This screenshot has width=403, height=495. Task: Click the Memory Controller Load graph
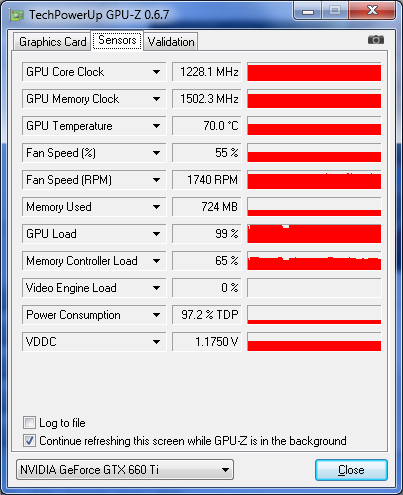[314, 261]
